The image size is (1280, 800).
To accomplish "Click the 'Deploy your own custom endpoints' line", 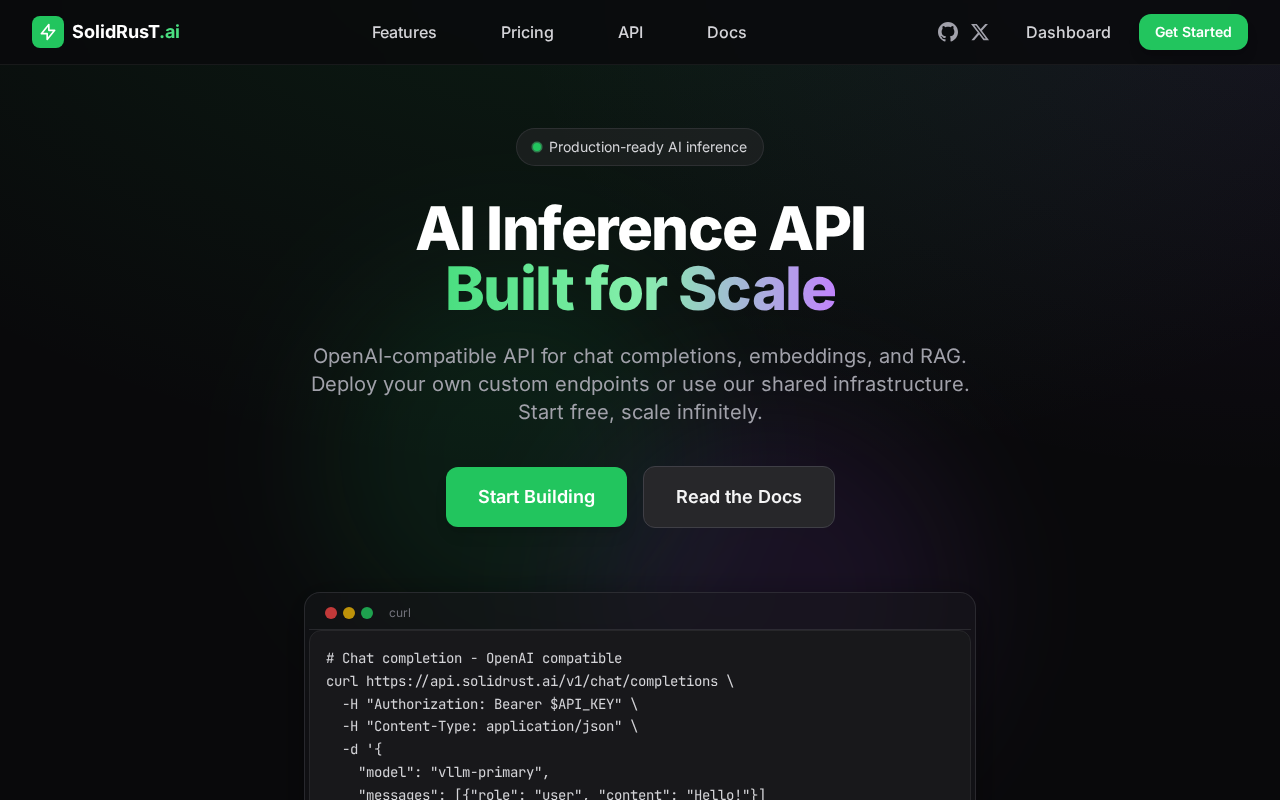I will [x=640, y=384].
